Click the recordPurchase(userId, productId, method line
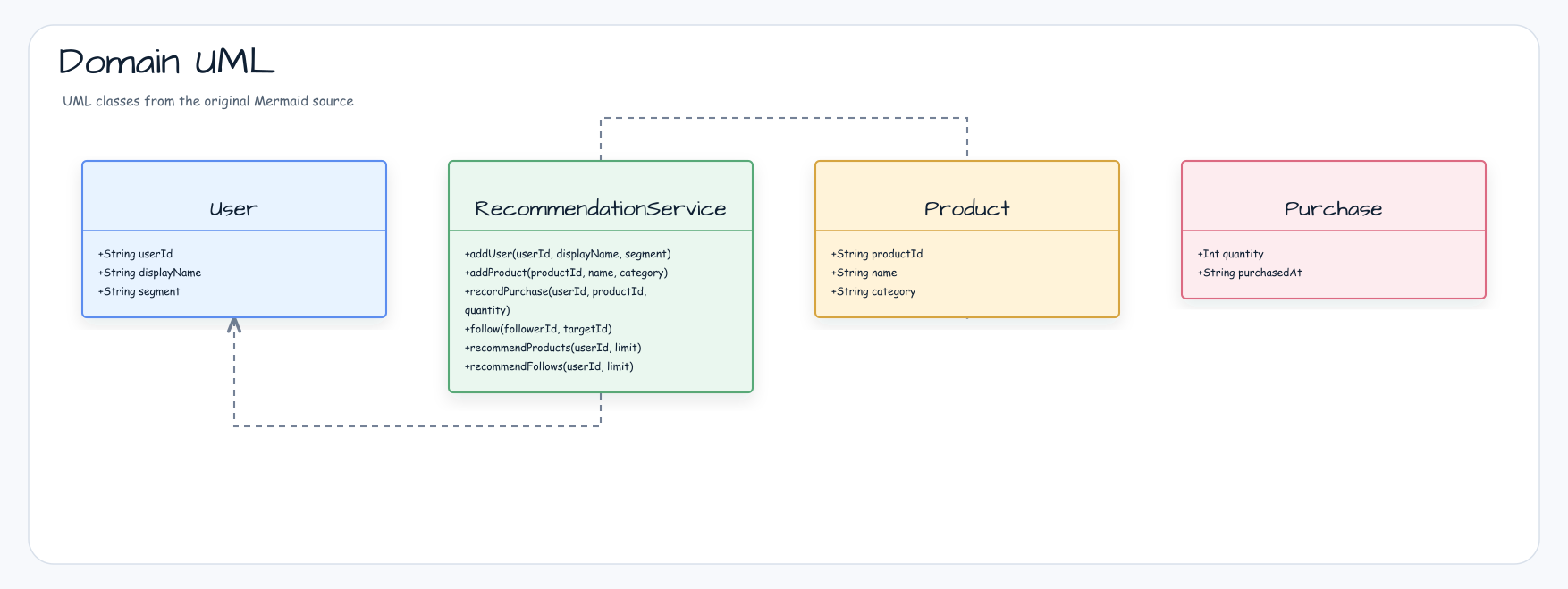The width and height of the screenshot is (1568, 589). [555, 291]
